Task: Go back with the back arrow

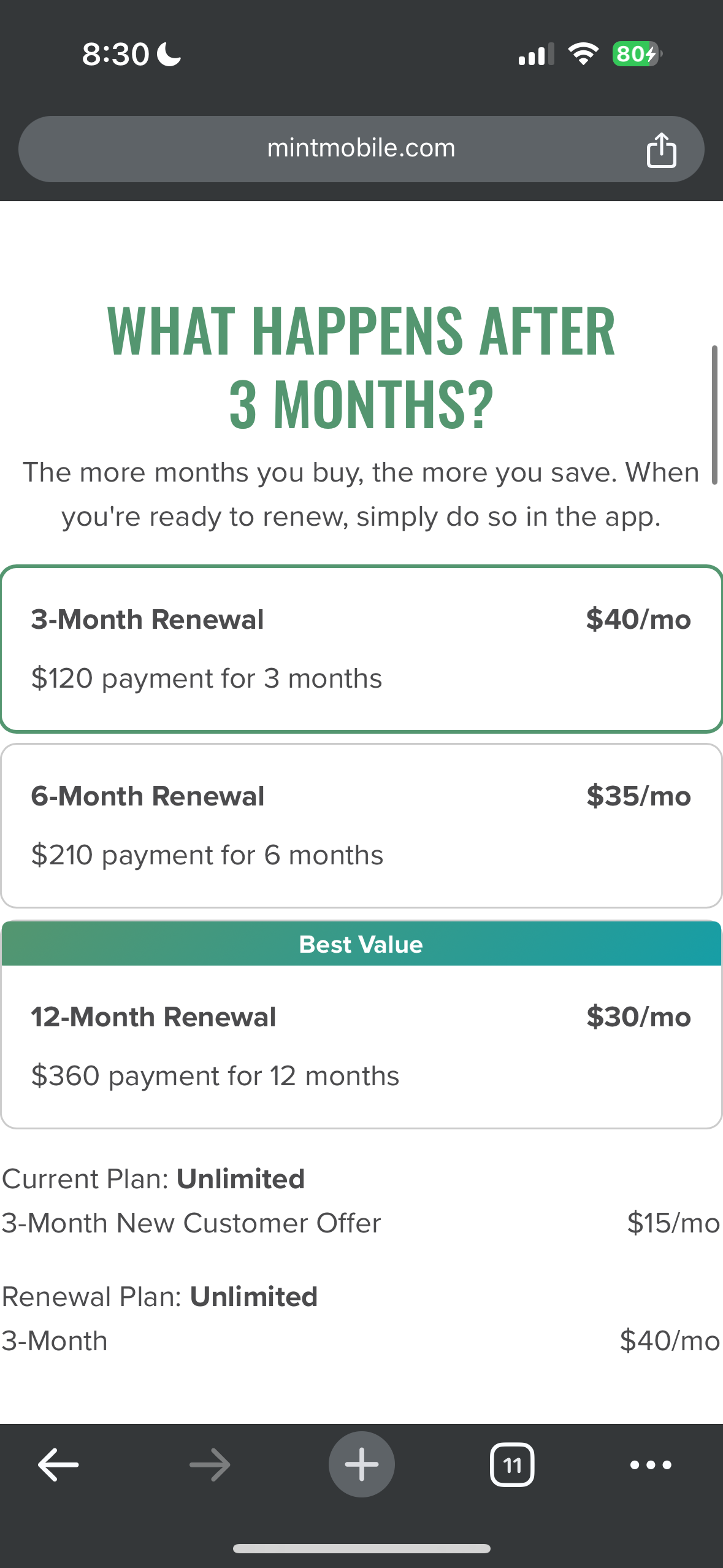Action: (58, 1464)
